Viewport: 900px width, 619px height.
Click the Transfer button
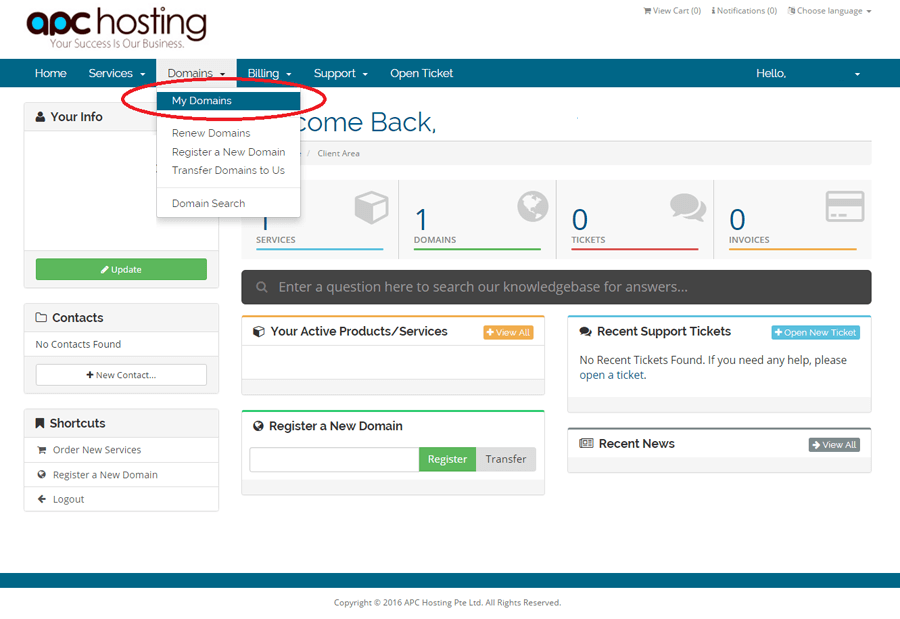[x=506, y=459]
